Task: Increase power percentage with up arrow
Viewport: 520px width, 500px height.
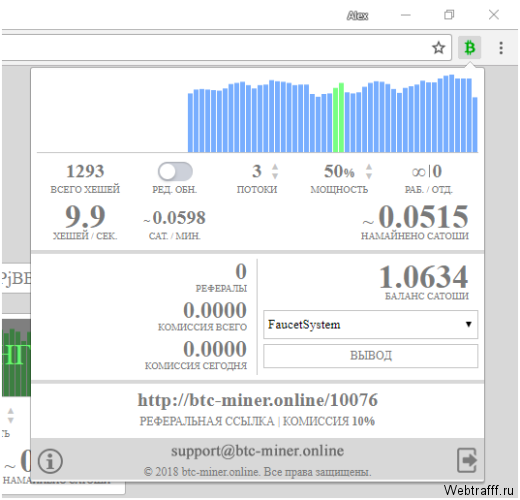Action: (369, 167)
